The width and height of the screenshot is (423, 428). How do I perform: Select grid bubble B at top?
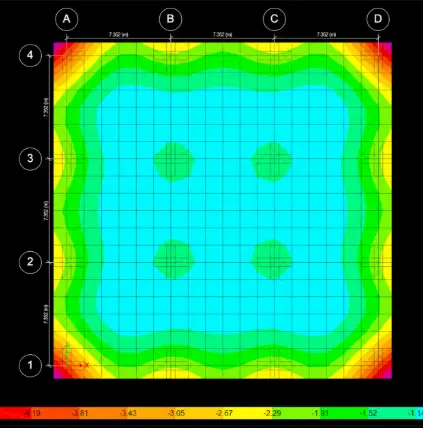coord(170,19)
